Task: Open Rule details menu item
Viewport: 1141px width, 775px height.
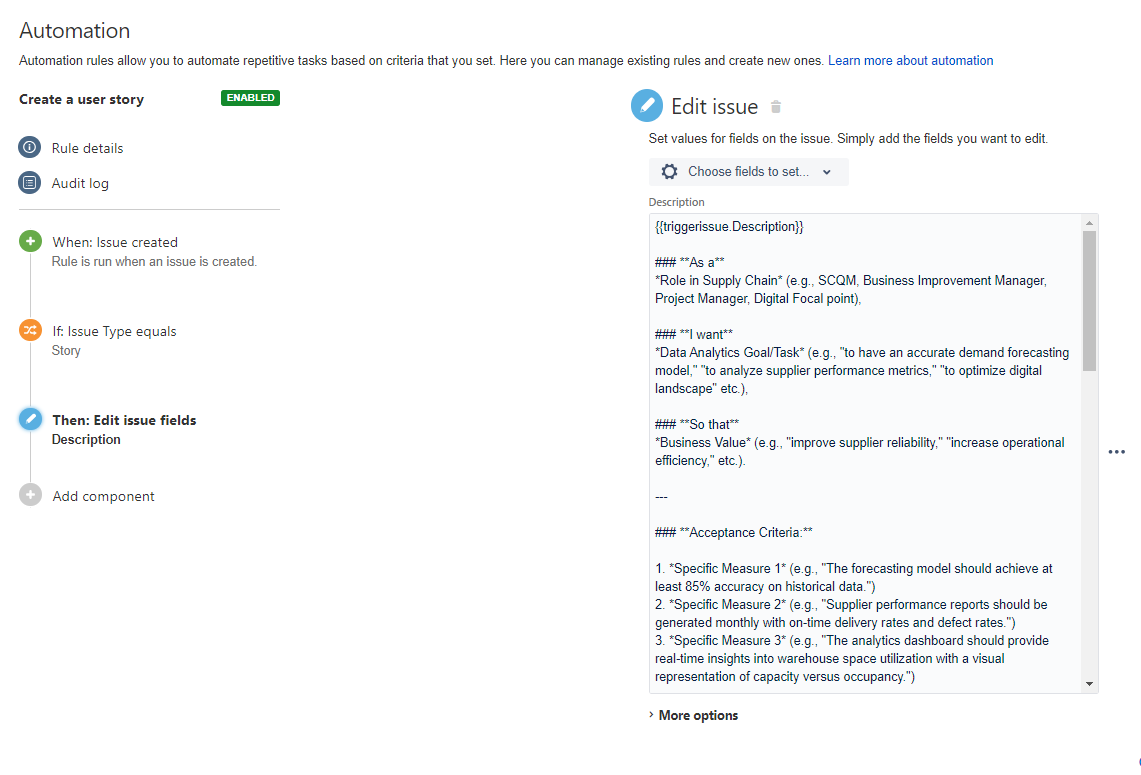Action: point(87,148)
